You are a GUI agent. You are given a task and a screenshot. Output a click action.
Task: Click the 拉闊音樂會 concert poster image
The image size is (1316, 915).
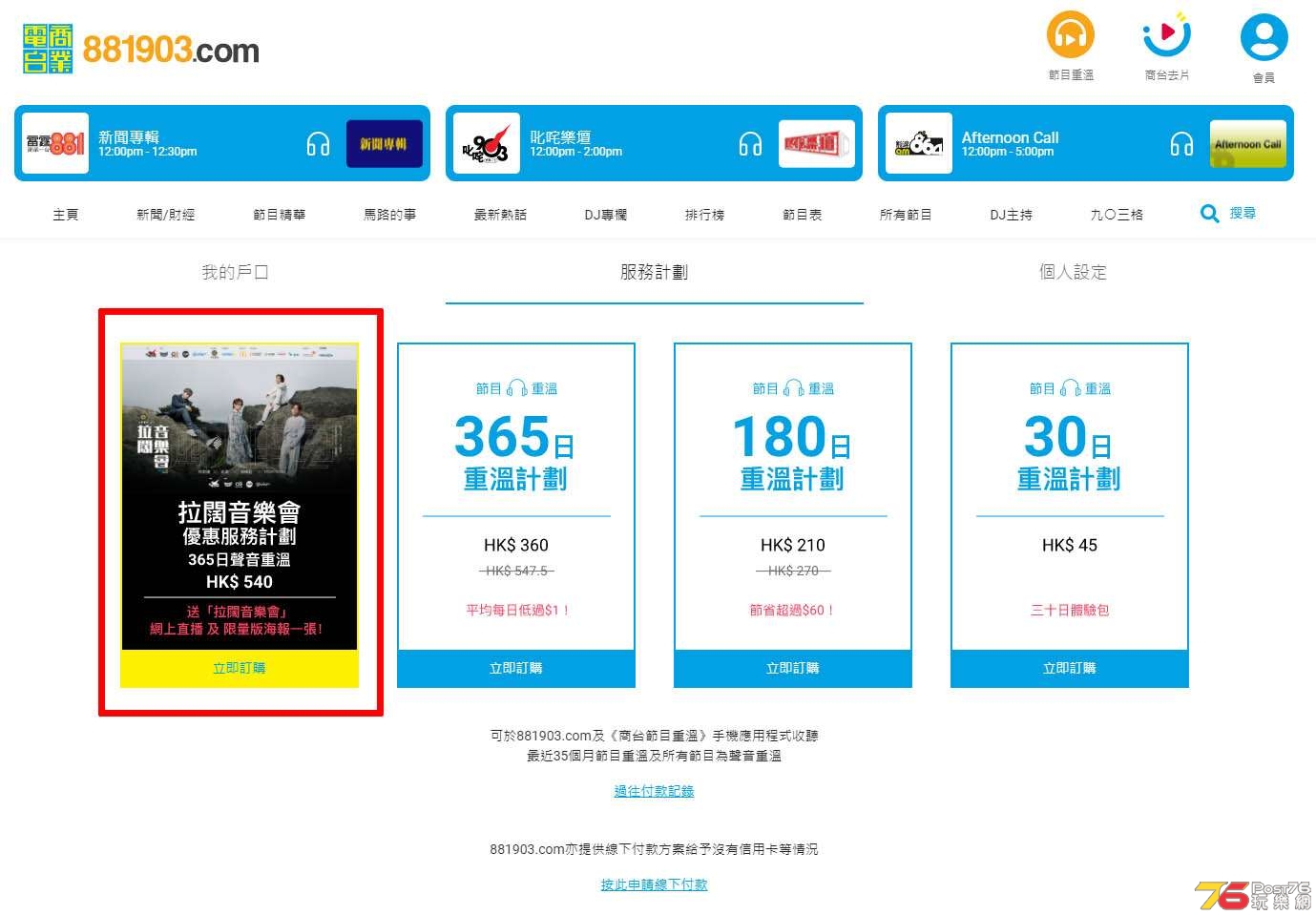tap(240, 417)
